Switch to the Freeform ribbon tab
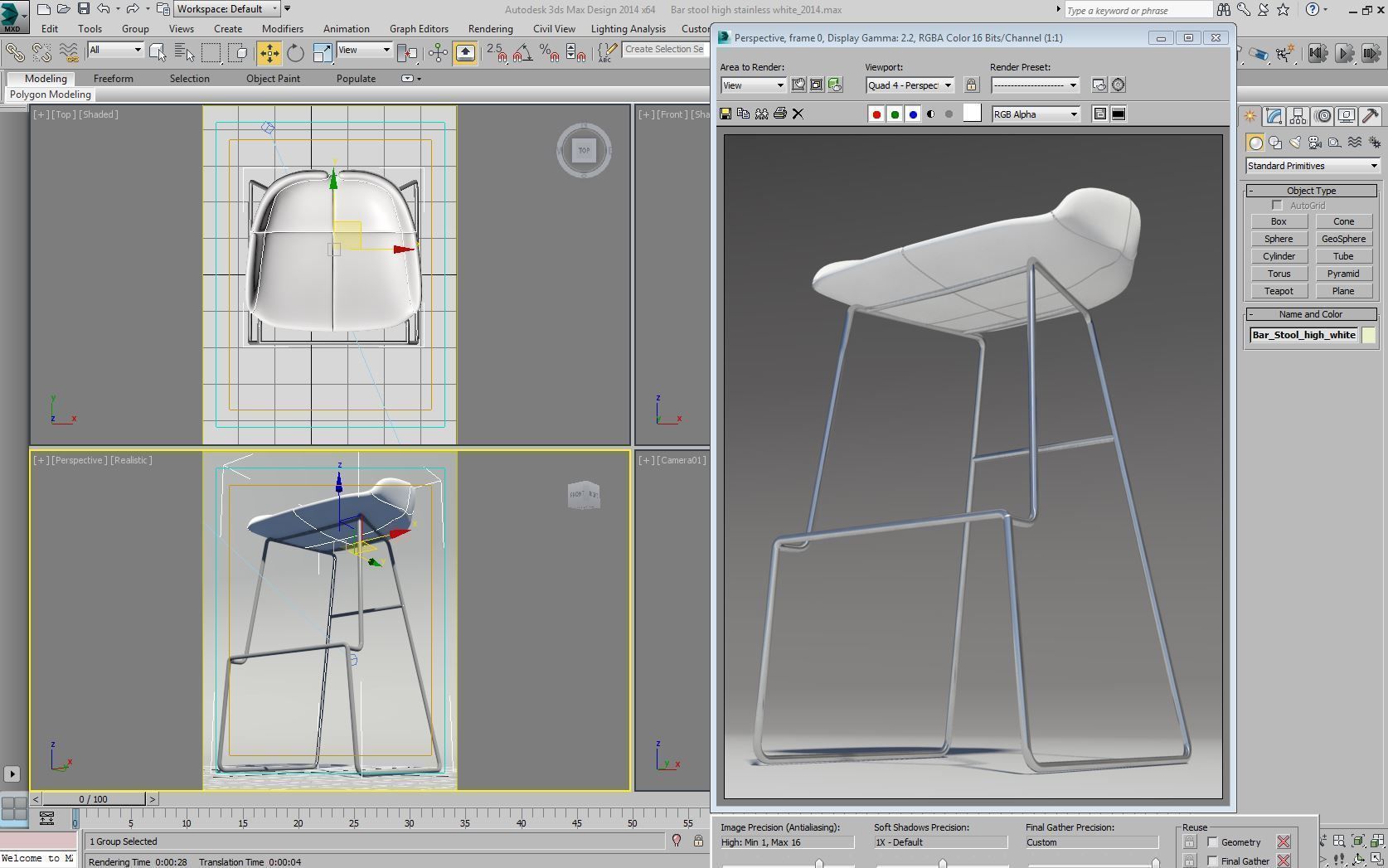Image resolution: width=1388 pixels, height=868 pixels. [x=113, y=79]
